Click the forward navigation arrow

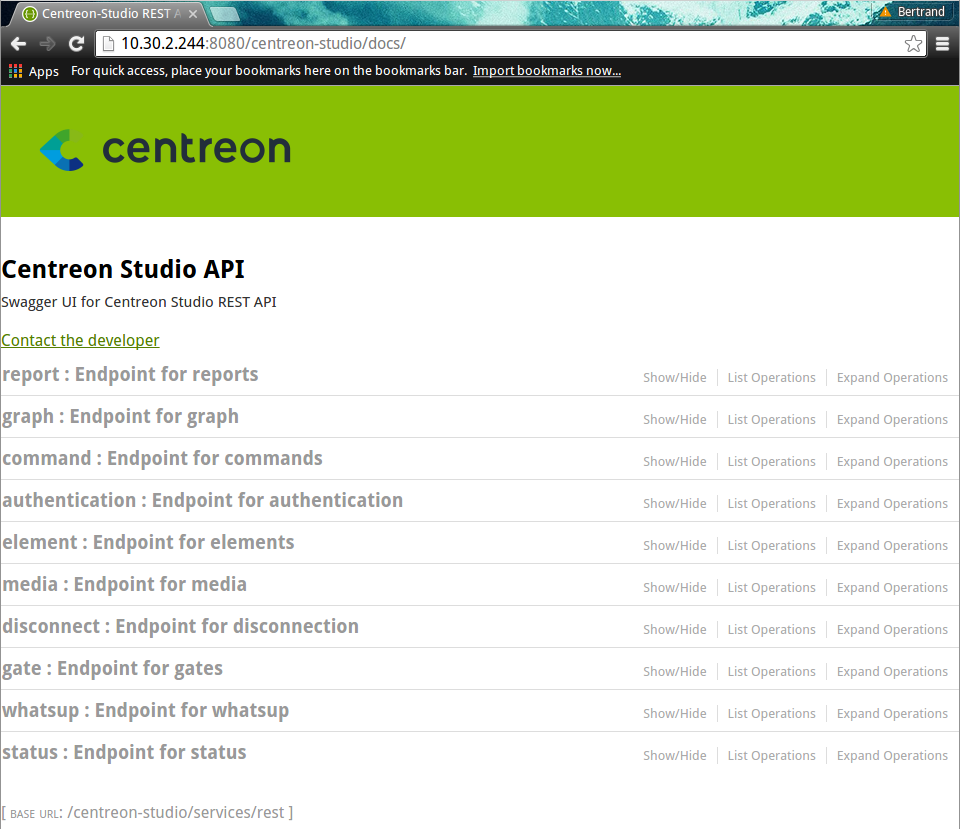coord(47,44)
